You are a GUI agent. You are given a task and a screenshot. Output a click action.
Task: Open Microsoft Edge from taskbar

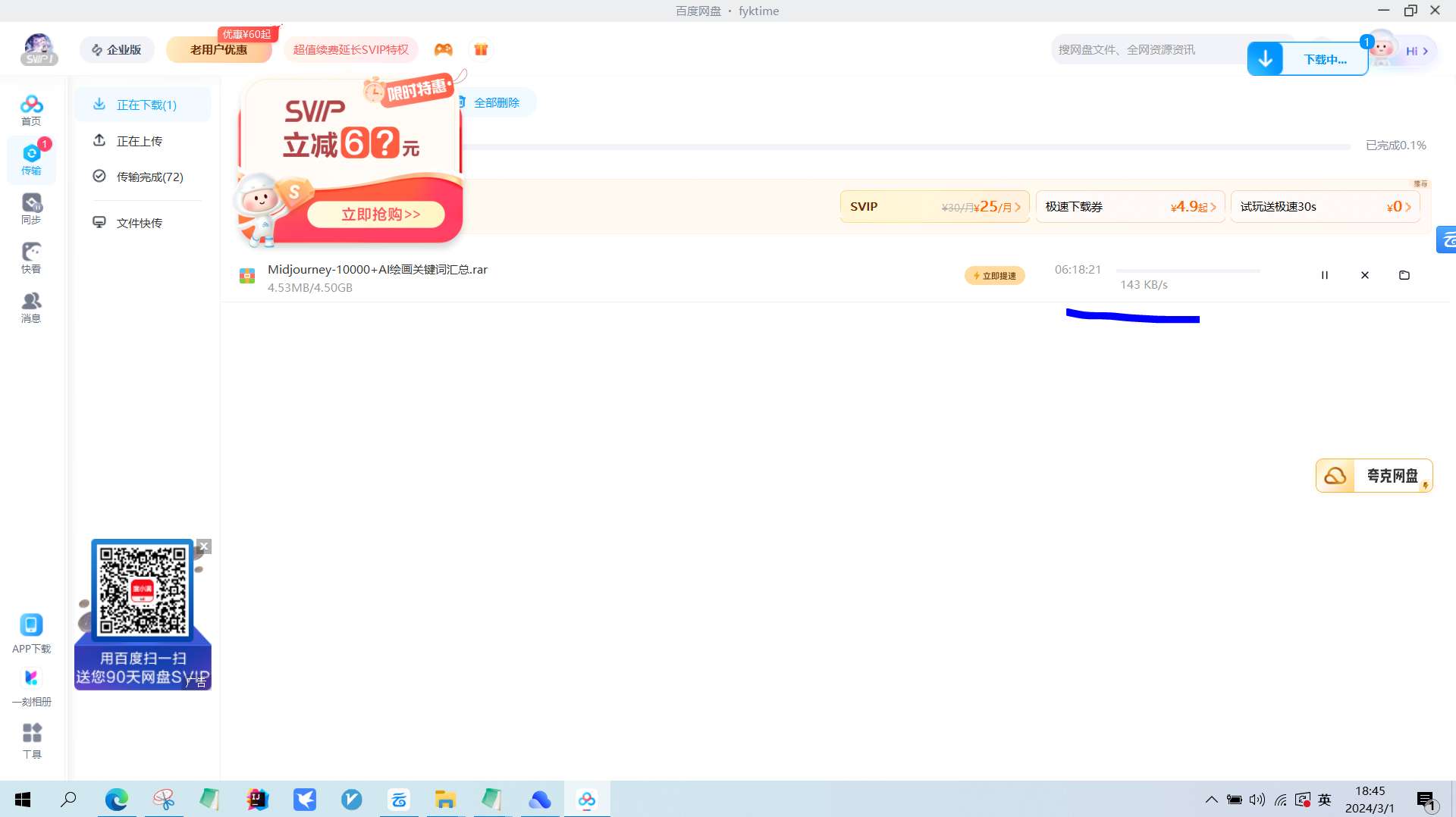coord(117,799)
